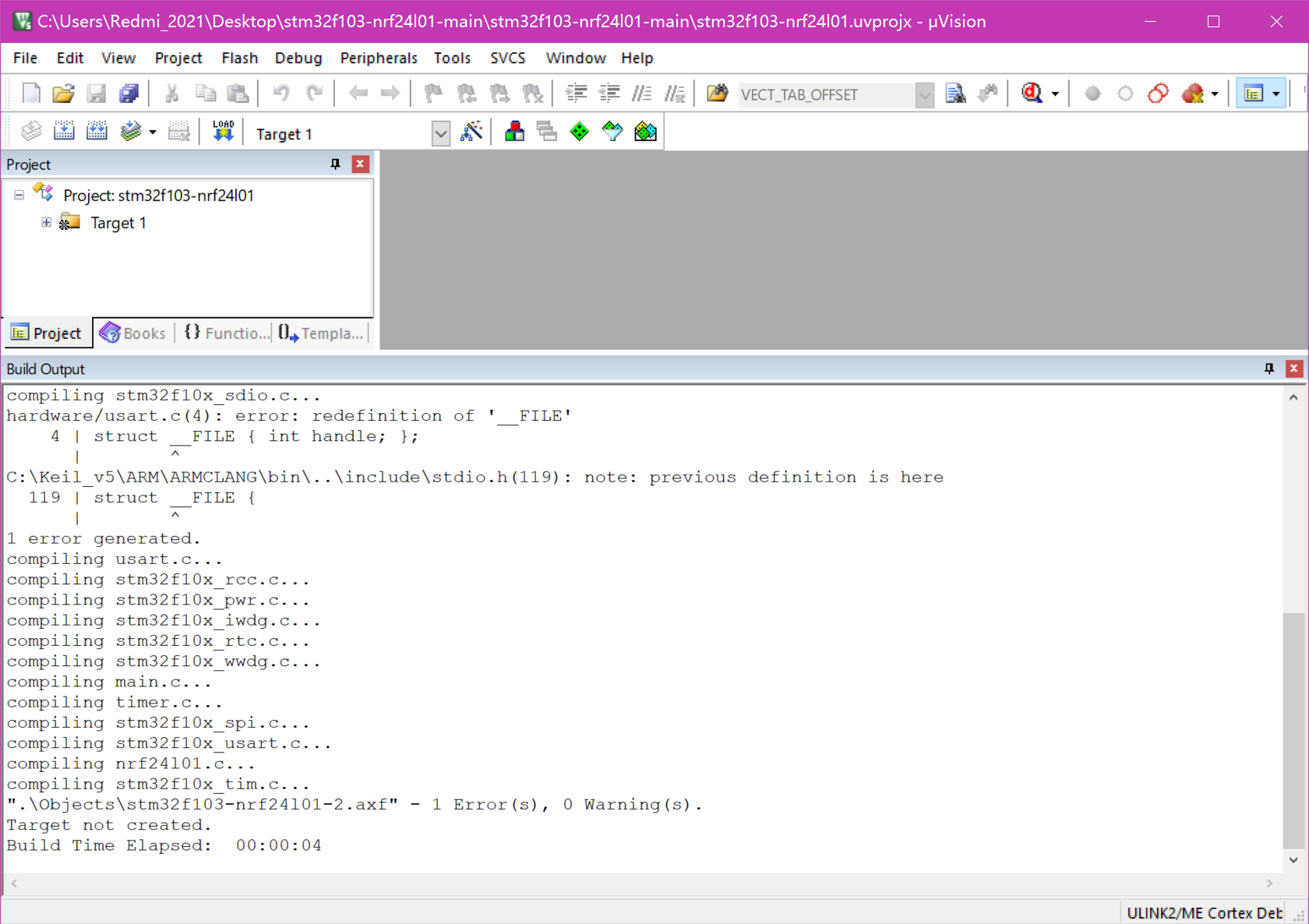Download to flash LOAD icon

tap(224, 132)
